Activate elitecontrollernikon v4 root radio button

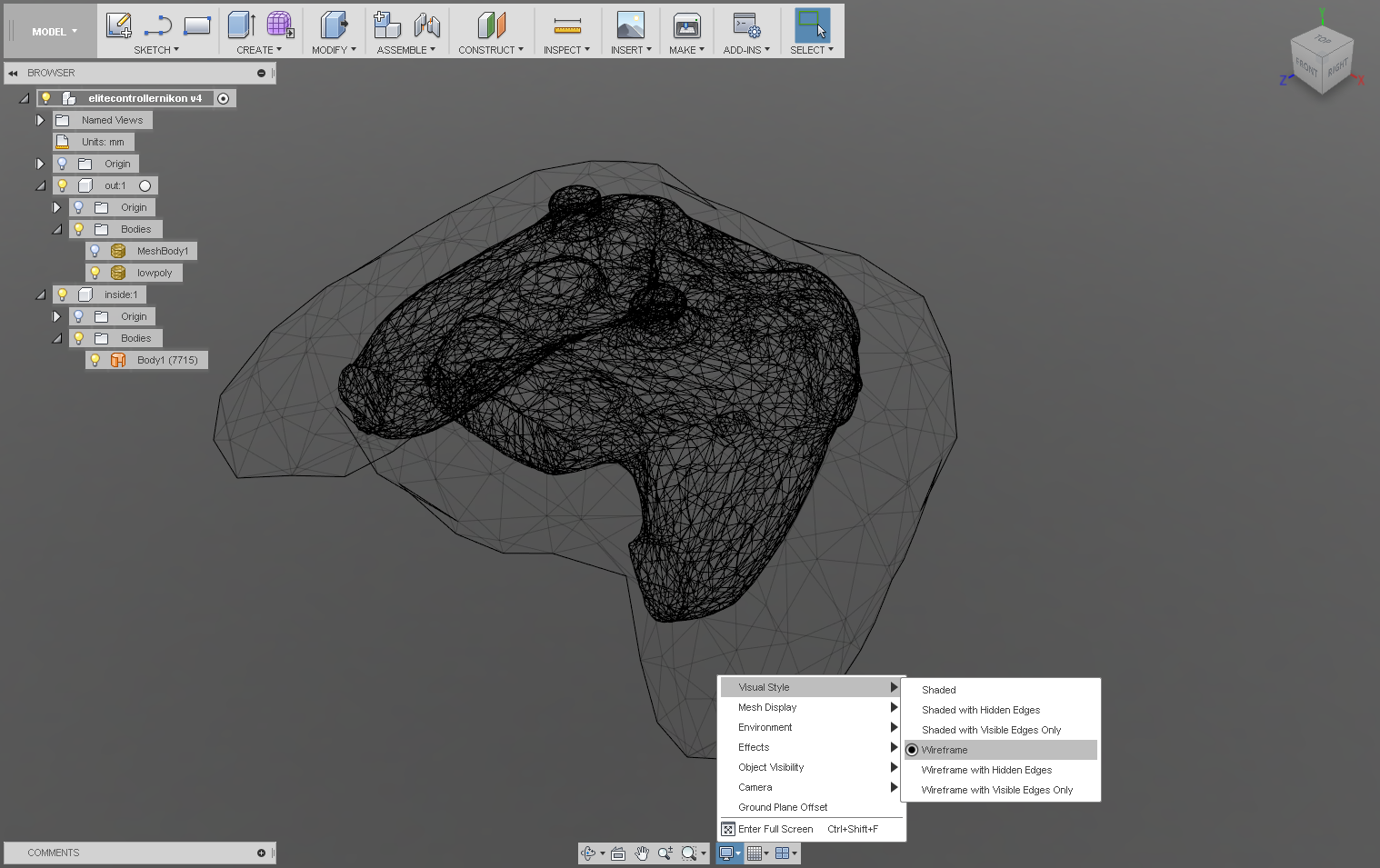coord(224,98)
